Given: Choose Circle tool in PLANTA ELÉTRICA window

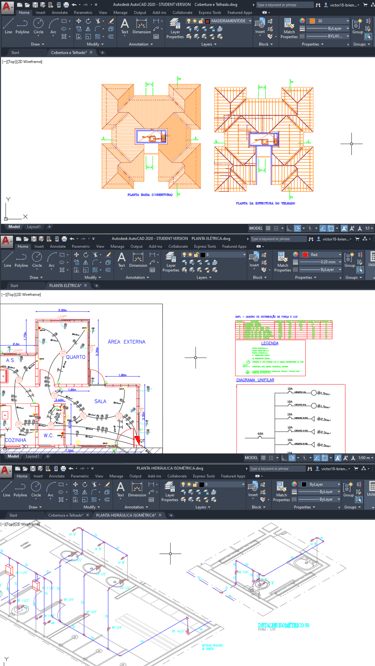Looking at the screenshot, I should coord(37,259).
